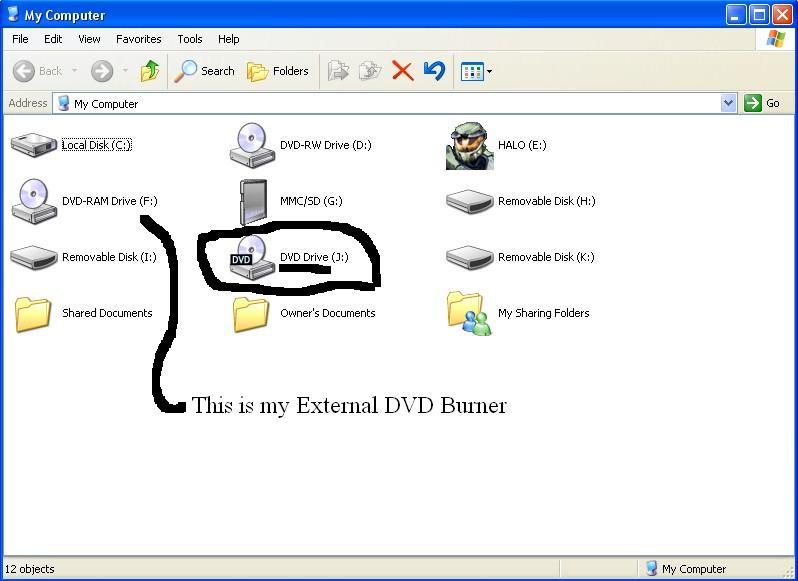Select the Removable Disk (H:) icon
The width and height of the screenshot is (798, 581).
tap(470, 201)
